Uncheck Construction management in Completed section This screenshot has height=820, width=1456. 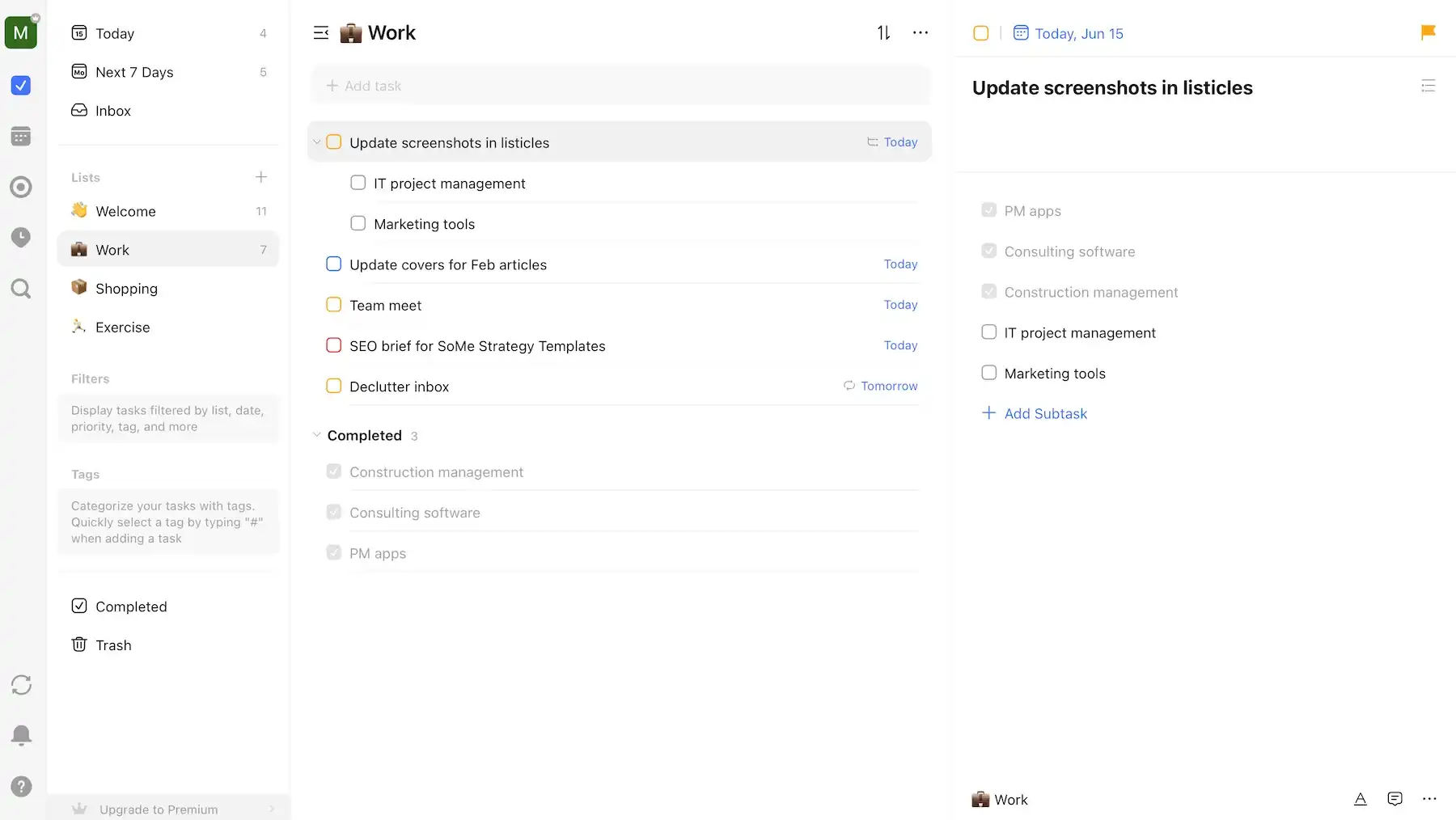click(333, 471)
